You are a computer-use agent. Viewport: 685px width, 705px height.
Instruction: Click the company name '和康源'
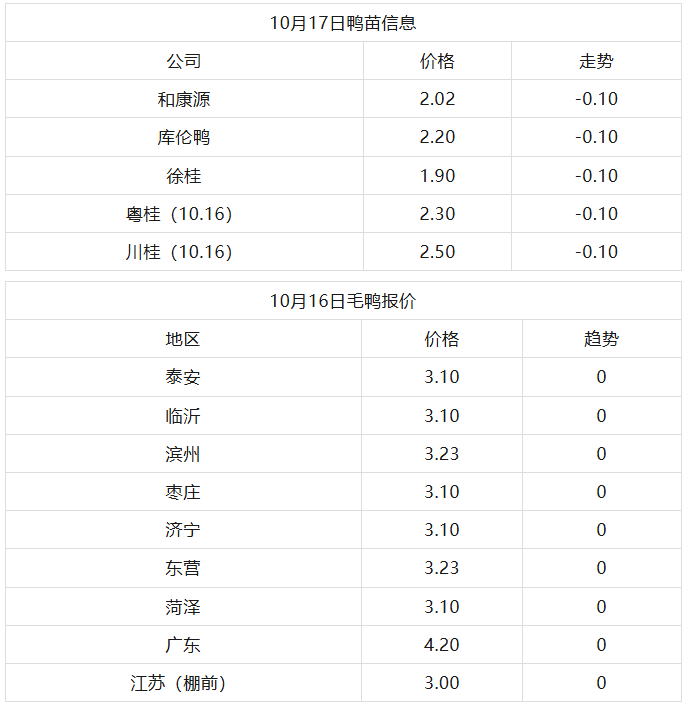[184, 99]
